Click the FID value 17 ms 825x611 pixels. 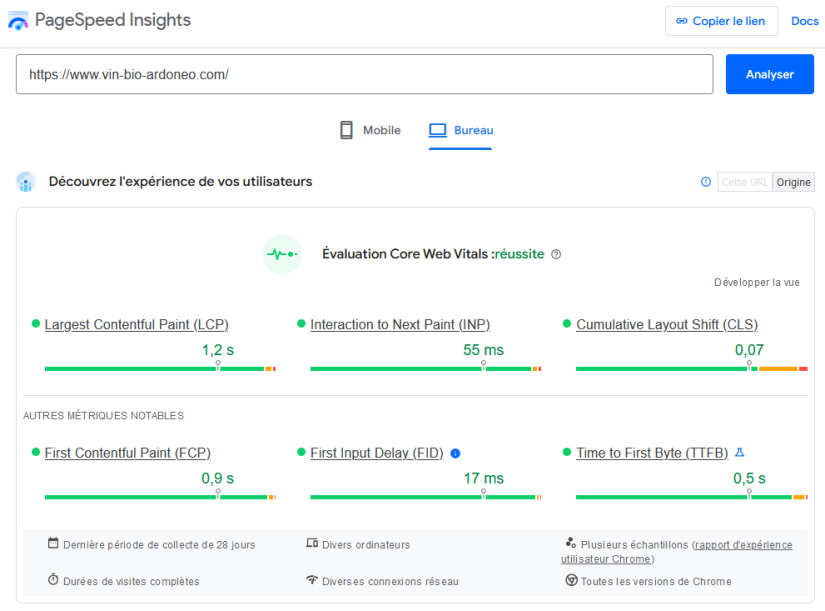click(x=484, y=478)
